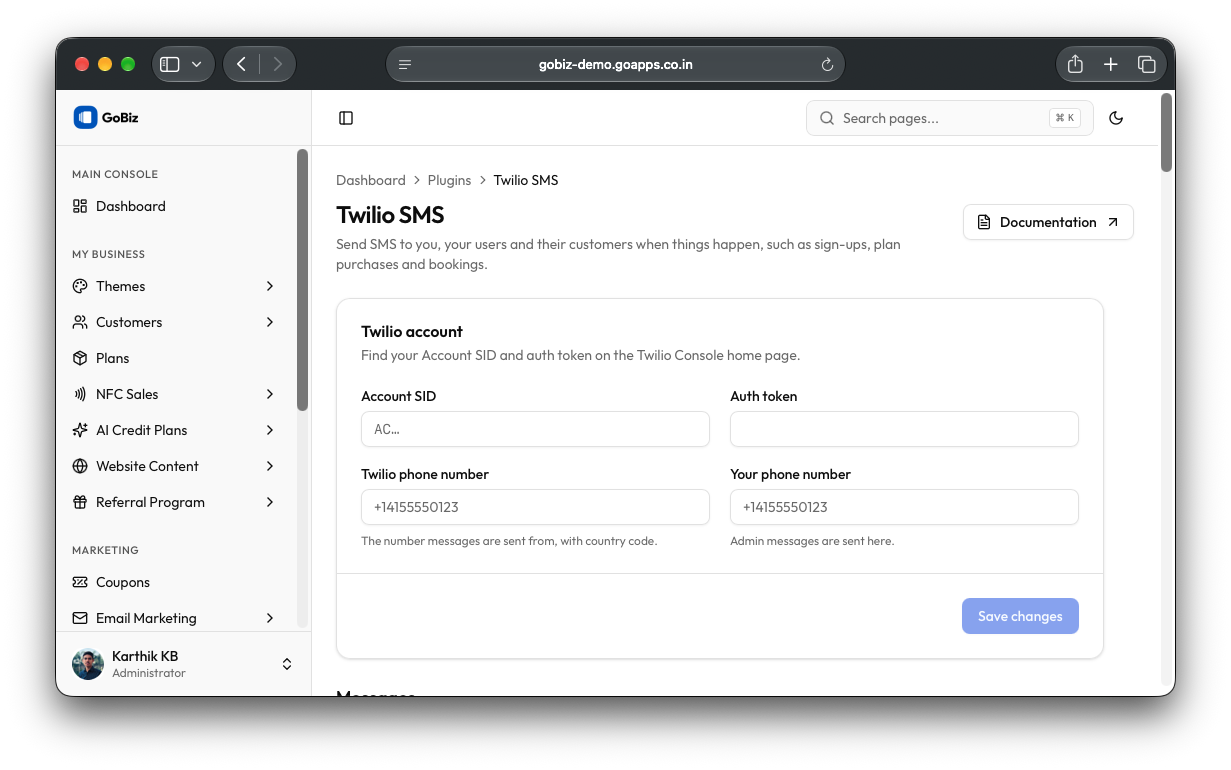Expand the Website Content chevron
The width and height of the screenshot is (1231, 770).
point(270,466)
